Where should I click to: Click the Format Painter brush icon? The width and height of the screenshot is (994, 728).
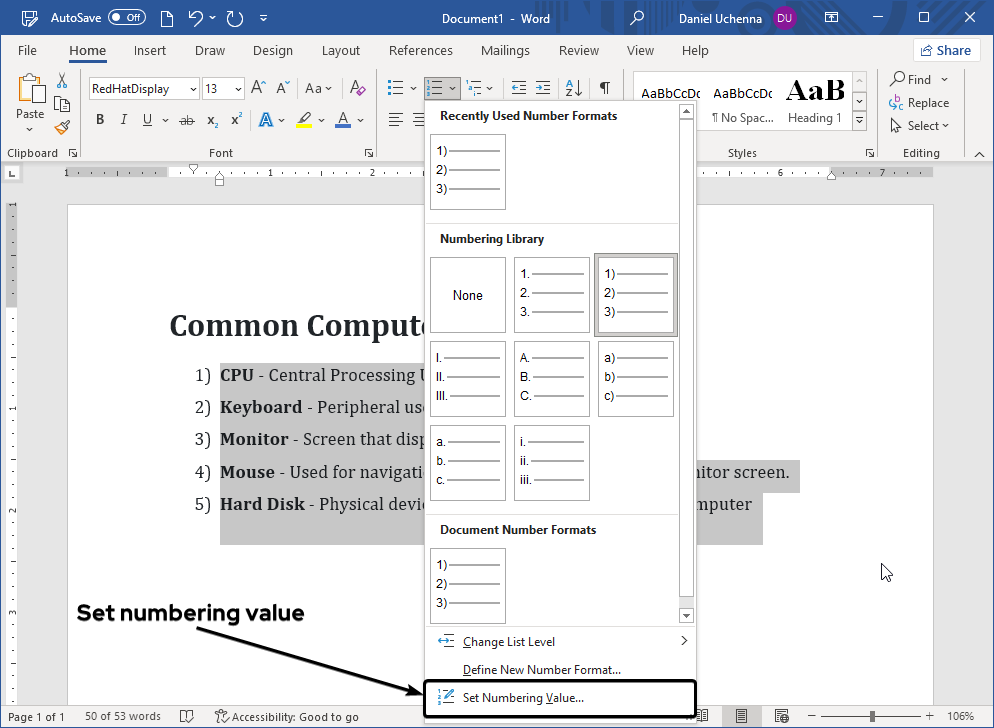[x=62, y=127]
